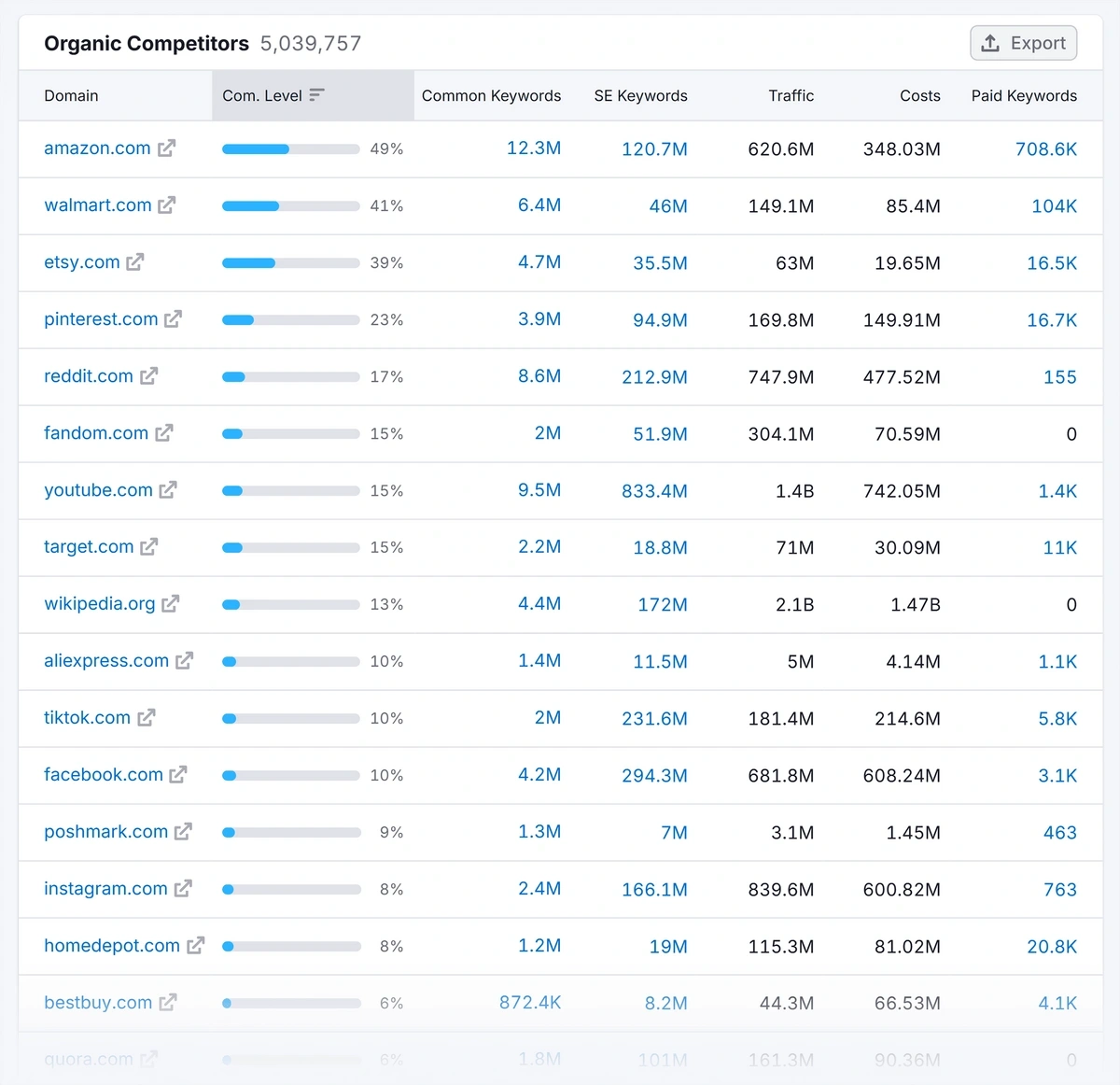Viewport: 1120px width, 1085px height.
Task: Select youtube.com traffic value 1.4B
Action: (795, 491)
